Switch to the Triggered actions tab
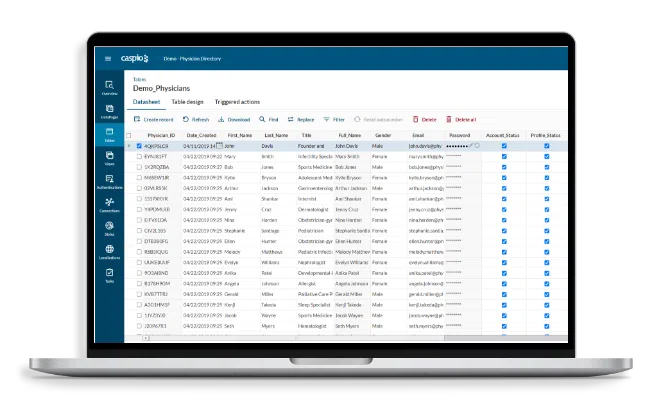The image size is (646, 407). [x=236, y=101]
